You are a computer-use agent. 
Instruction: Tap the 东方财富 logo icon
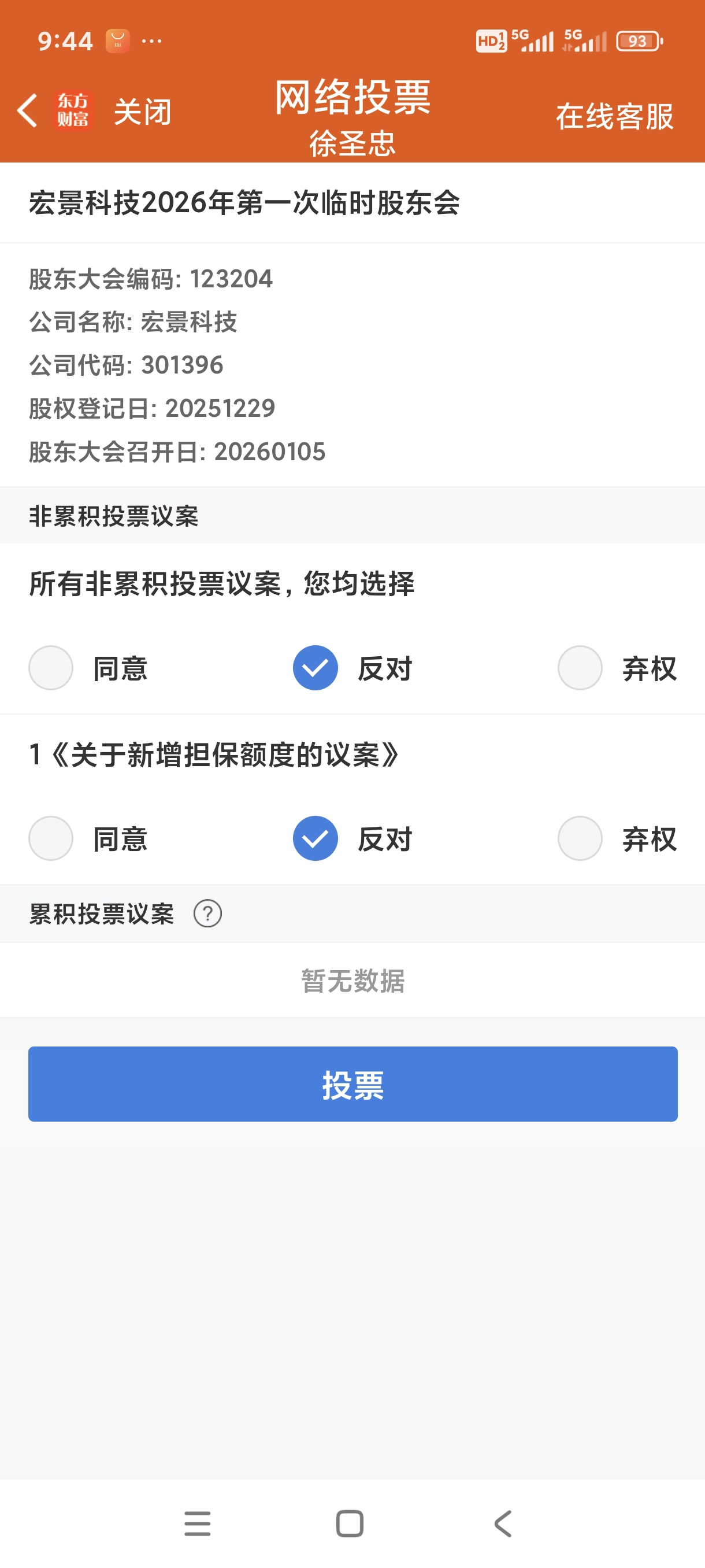(73, 111)
